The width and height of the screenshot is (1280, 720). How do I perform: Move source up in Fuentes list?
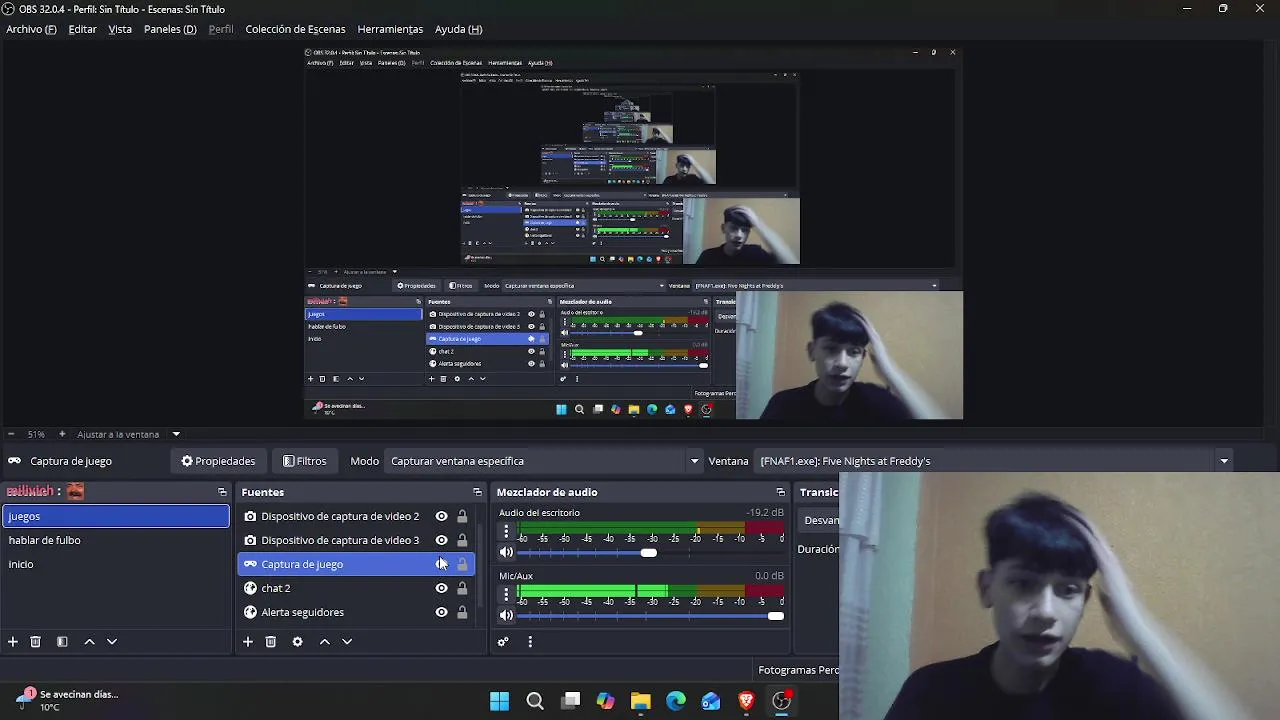tap(324, 642)
